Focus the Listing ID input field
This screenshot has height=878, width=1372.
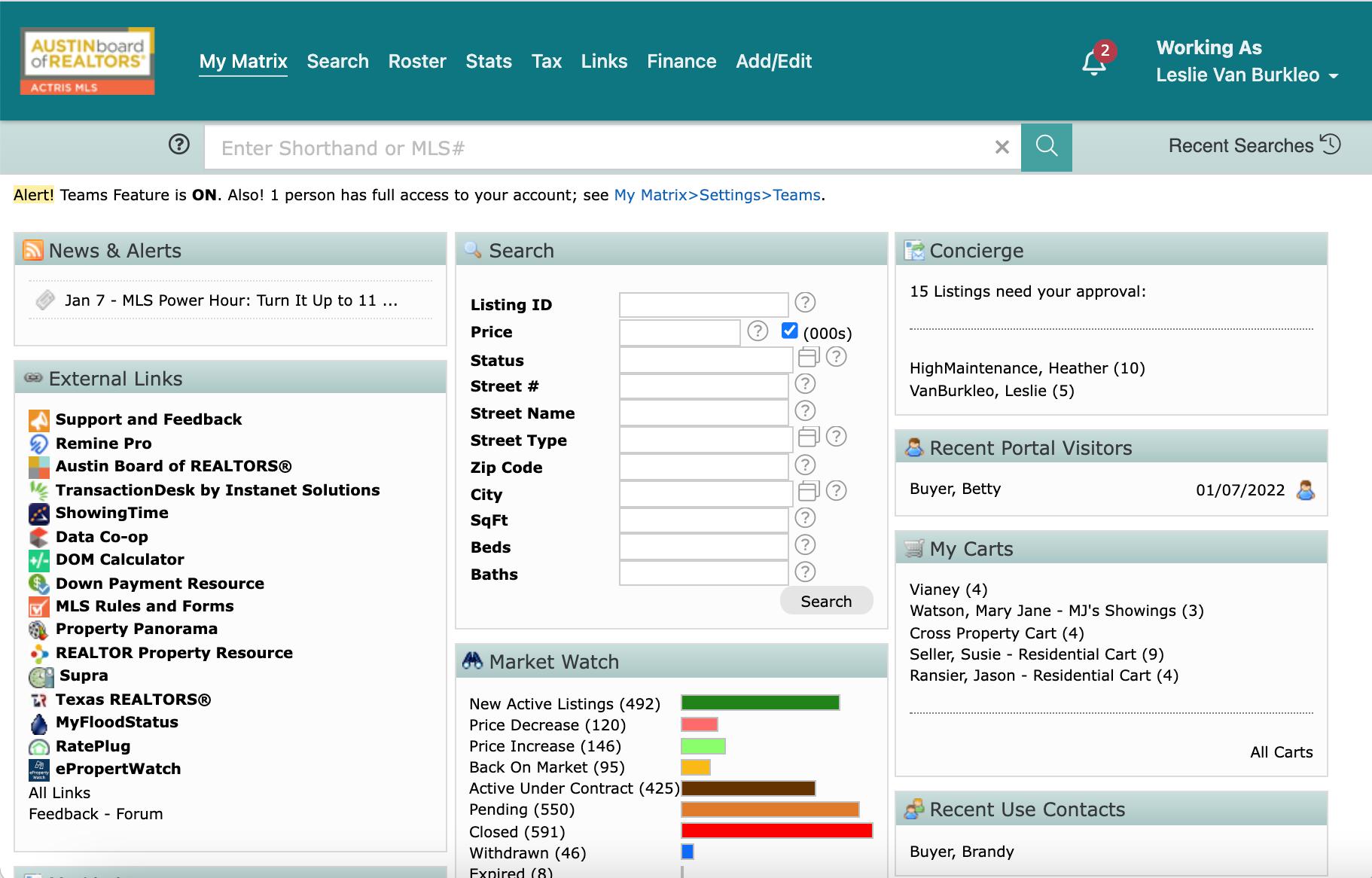(x=703, y=304)
